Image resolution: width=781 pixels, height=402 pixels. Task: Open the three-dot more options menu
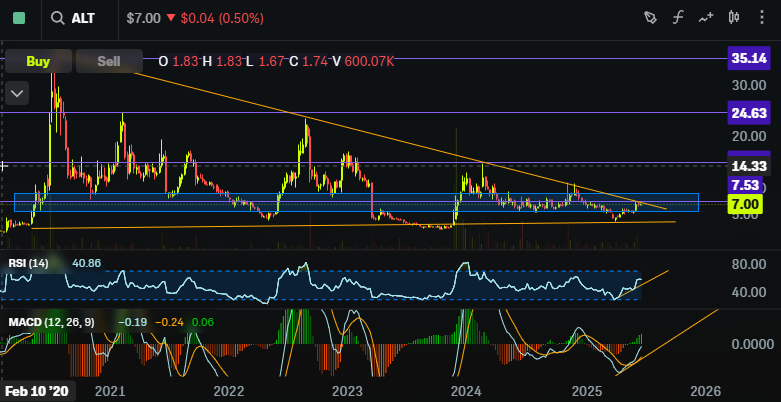coord(762,18)
